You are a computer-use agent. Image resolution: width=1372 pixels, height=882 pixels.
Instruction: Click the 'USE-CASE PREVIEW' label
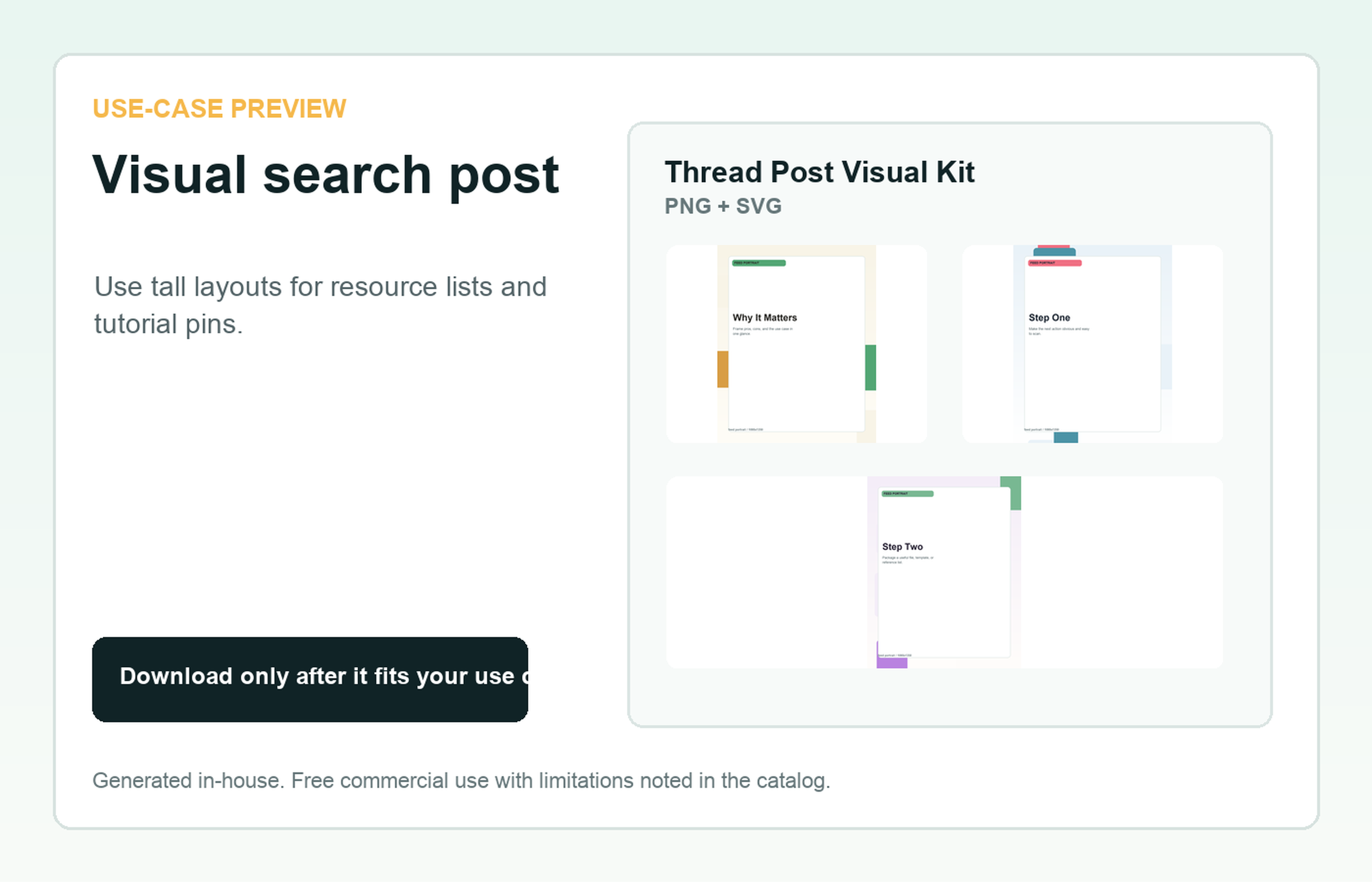coord(220,109)
